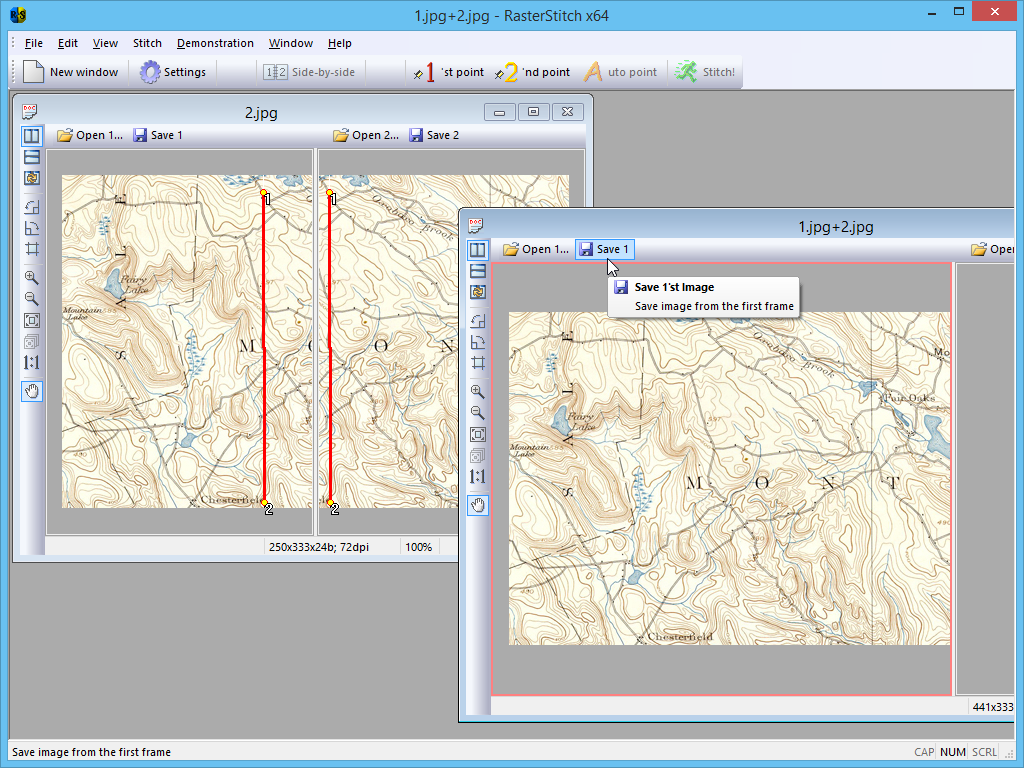The width and height of the screenshot is (1024, 768).
Task: Click the yellow point 2 marker on the left map
Action: (x=264, y=504)
